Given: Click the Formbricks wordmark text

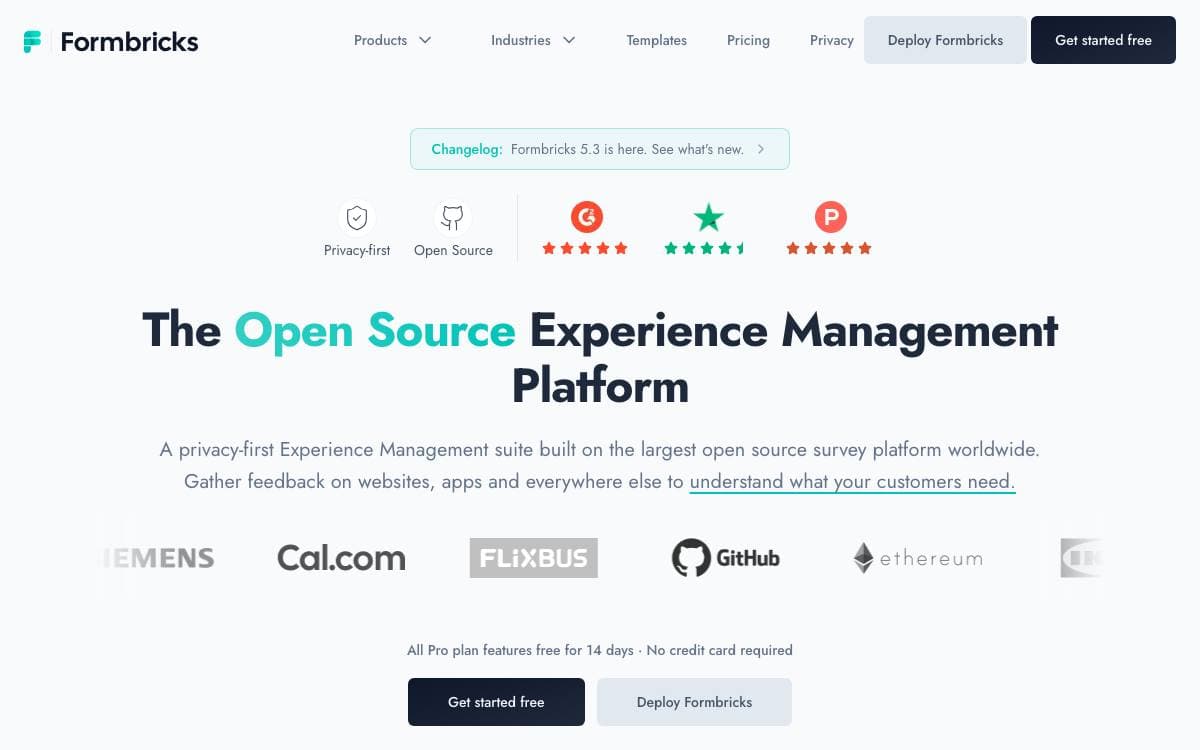Looking at the screenshot, I should [130, 41].
